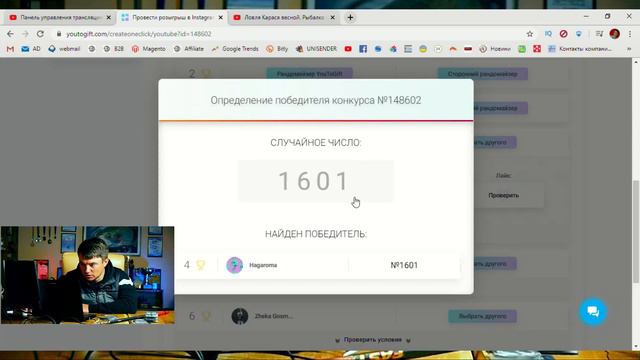Open the UNISENDER bookmark
This screenshot has height=360, width=640.
pos(316,49)
